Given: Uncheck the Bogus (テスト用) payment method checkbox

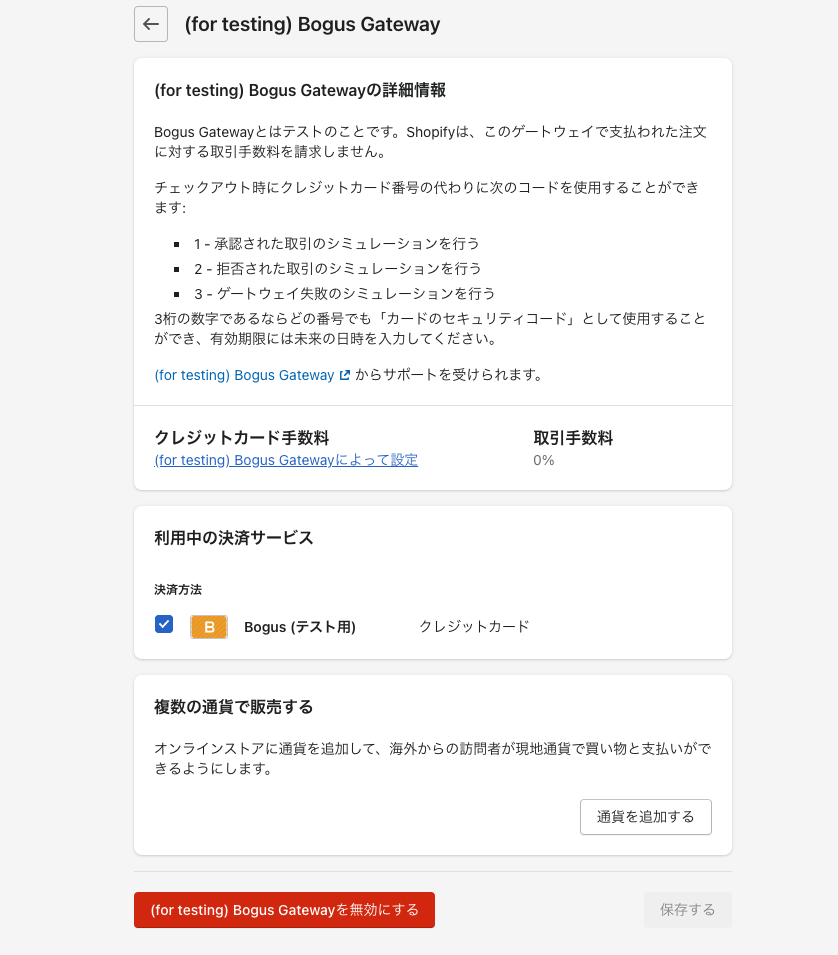Looking at the screenshot, I should pyautogui.click(x=164, y=624).
